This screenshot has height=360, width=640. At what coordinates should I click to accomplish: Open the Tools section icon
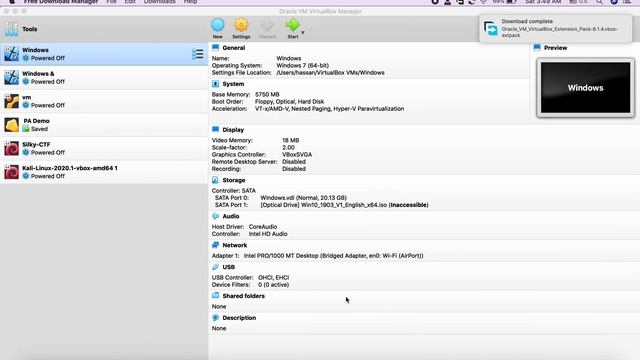tap(11, 29)
